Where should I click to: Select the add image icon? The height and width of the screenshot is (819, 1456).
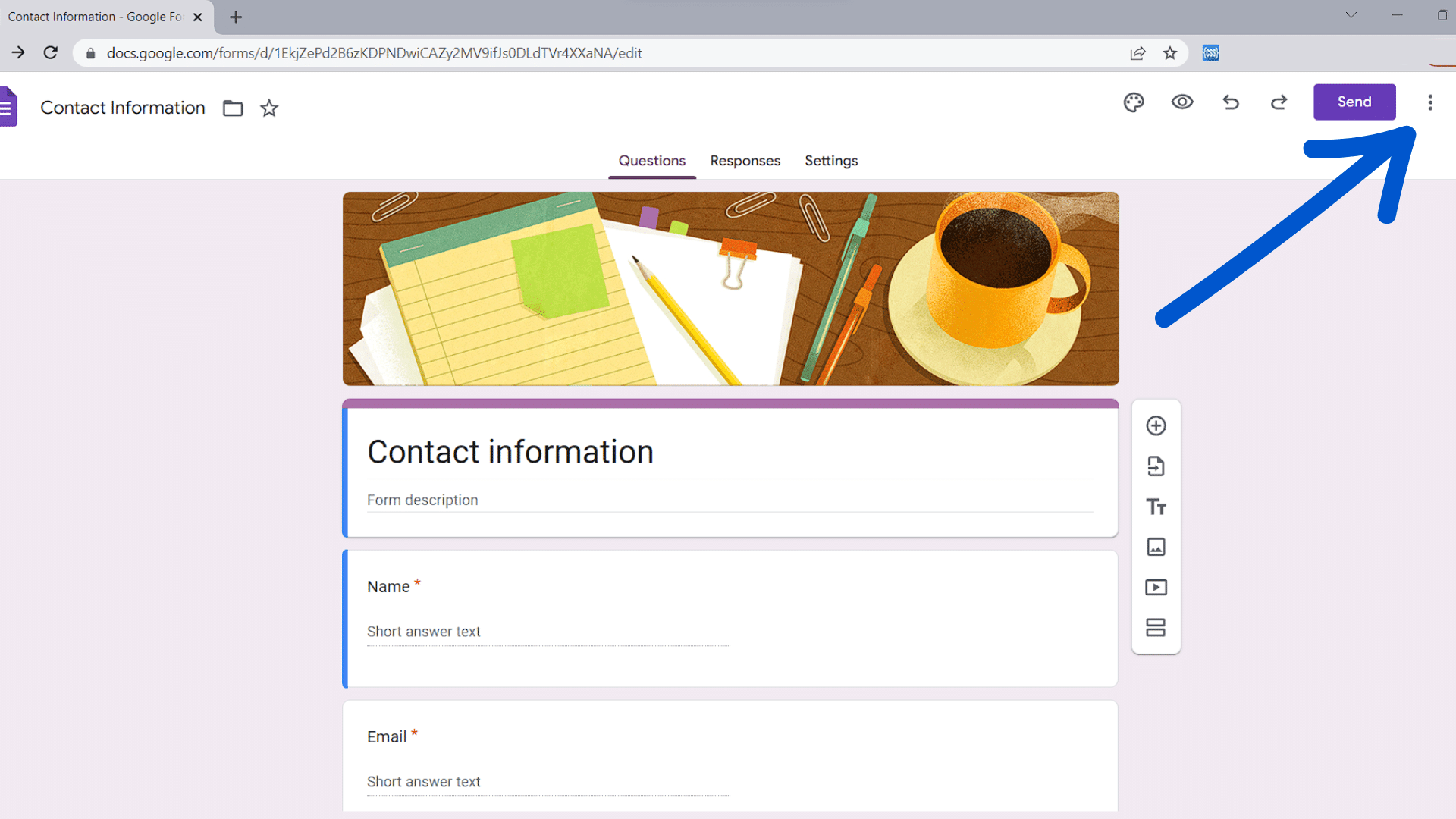click(1155, 547)
